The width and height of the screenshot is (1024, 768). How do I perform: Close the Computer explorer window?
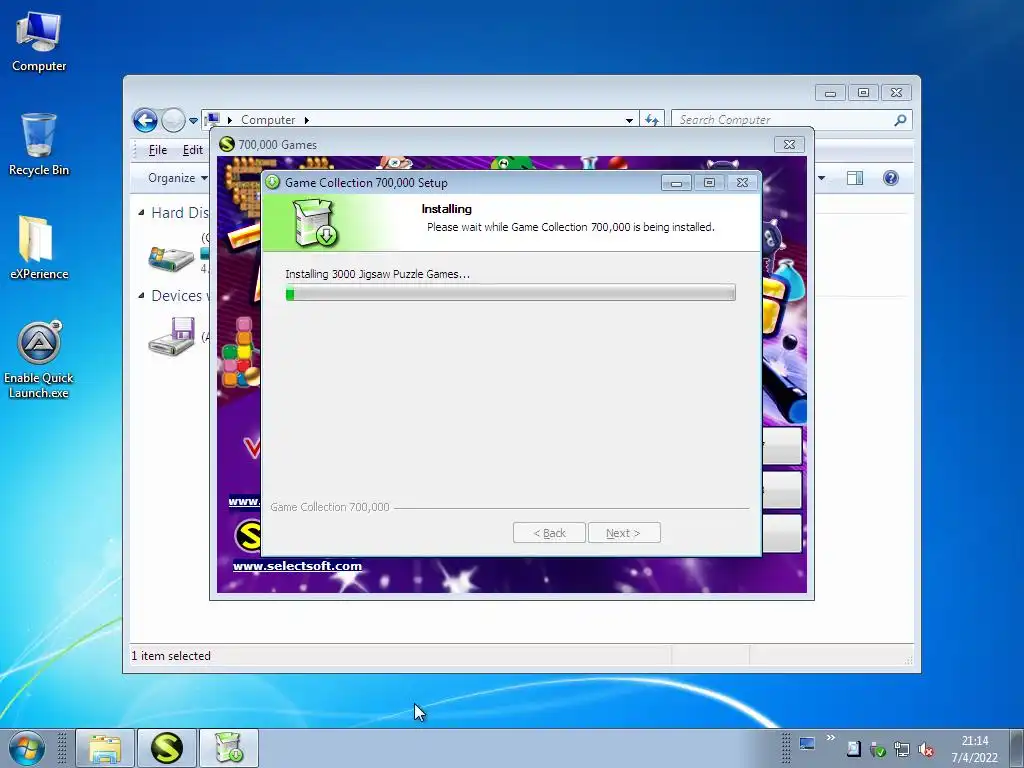click(x=897, y=93)
